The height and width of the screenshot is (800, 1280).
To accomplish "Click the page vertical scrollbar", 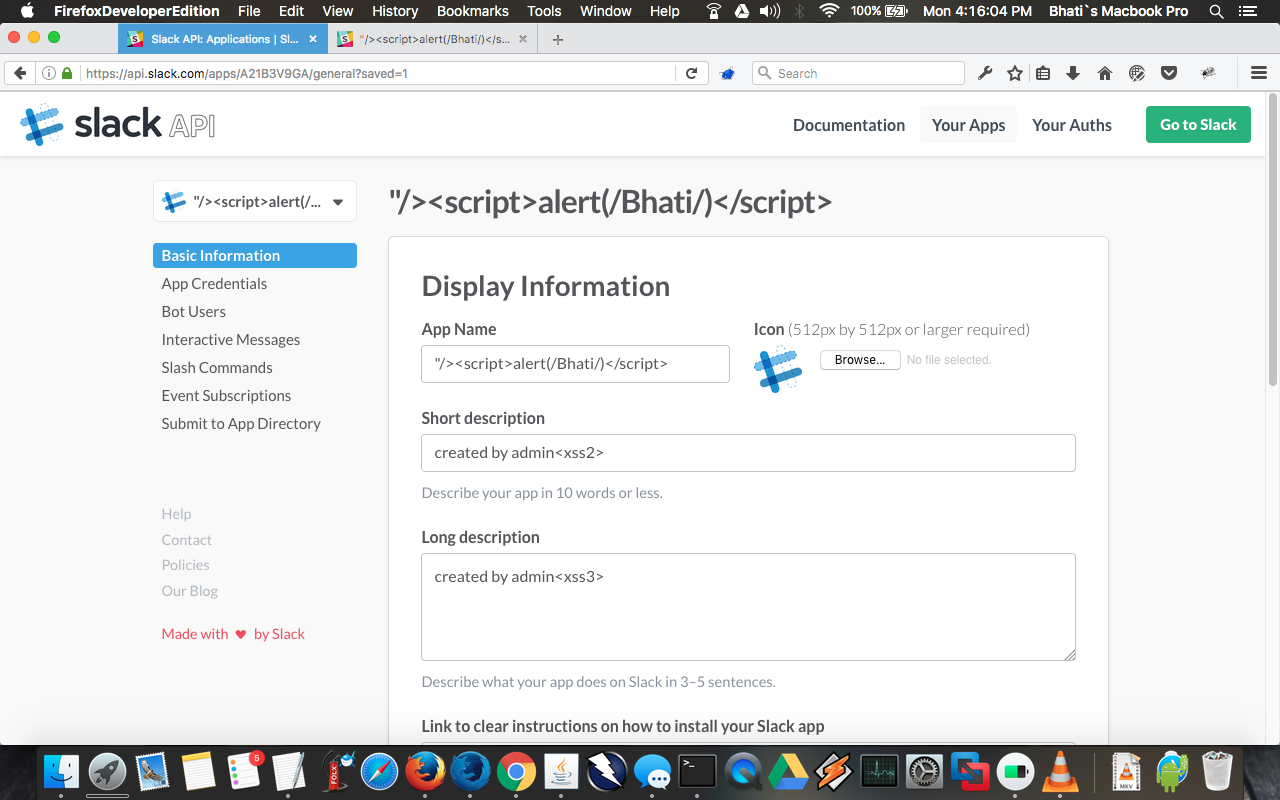I will (1273, 240).
